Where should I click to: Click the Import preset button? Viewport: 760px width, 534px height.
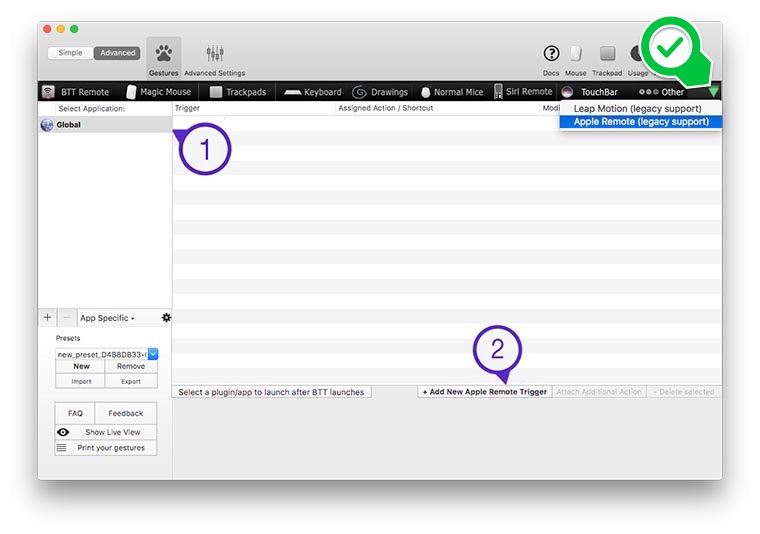click(x=81, y=381)
